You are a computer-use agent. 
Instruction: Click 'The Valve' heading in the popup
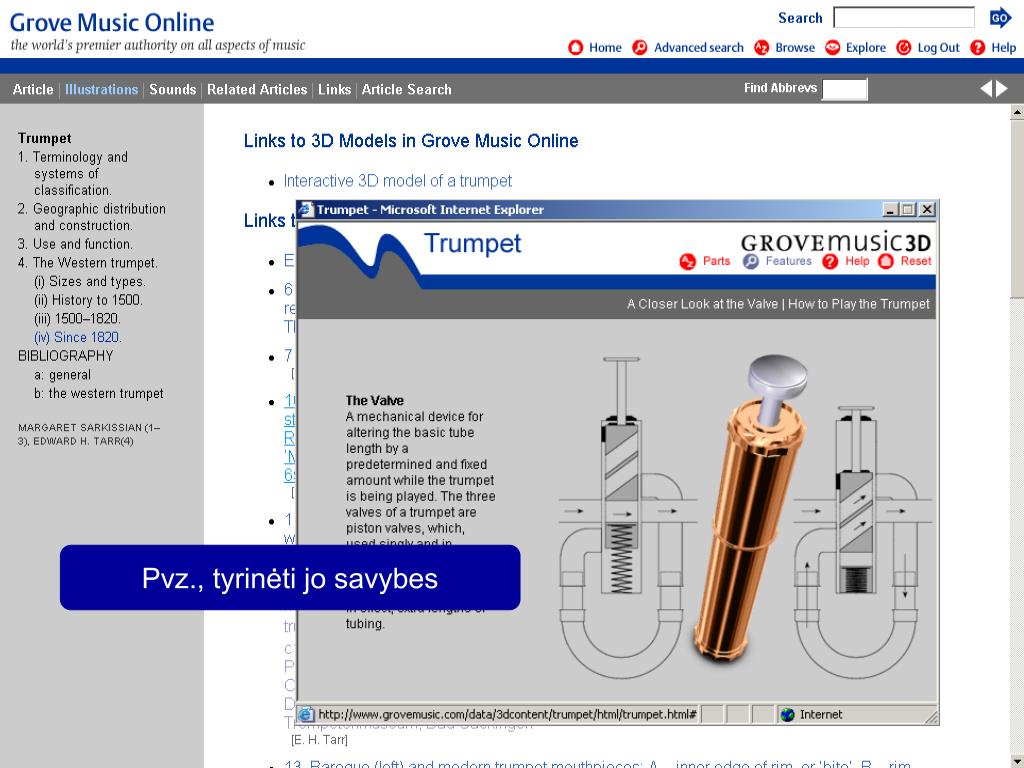(x=375, y=400)
